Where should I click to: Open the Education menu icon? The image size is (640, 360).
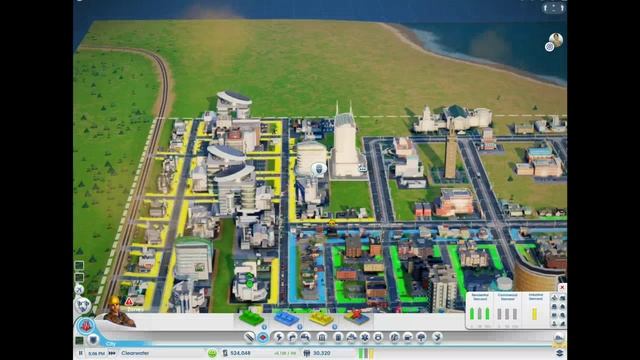pos(394,337)
